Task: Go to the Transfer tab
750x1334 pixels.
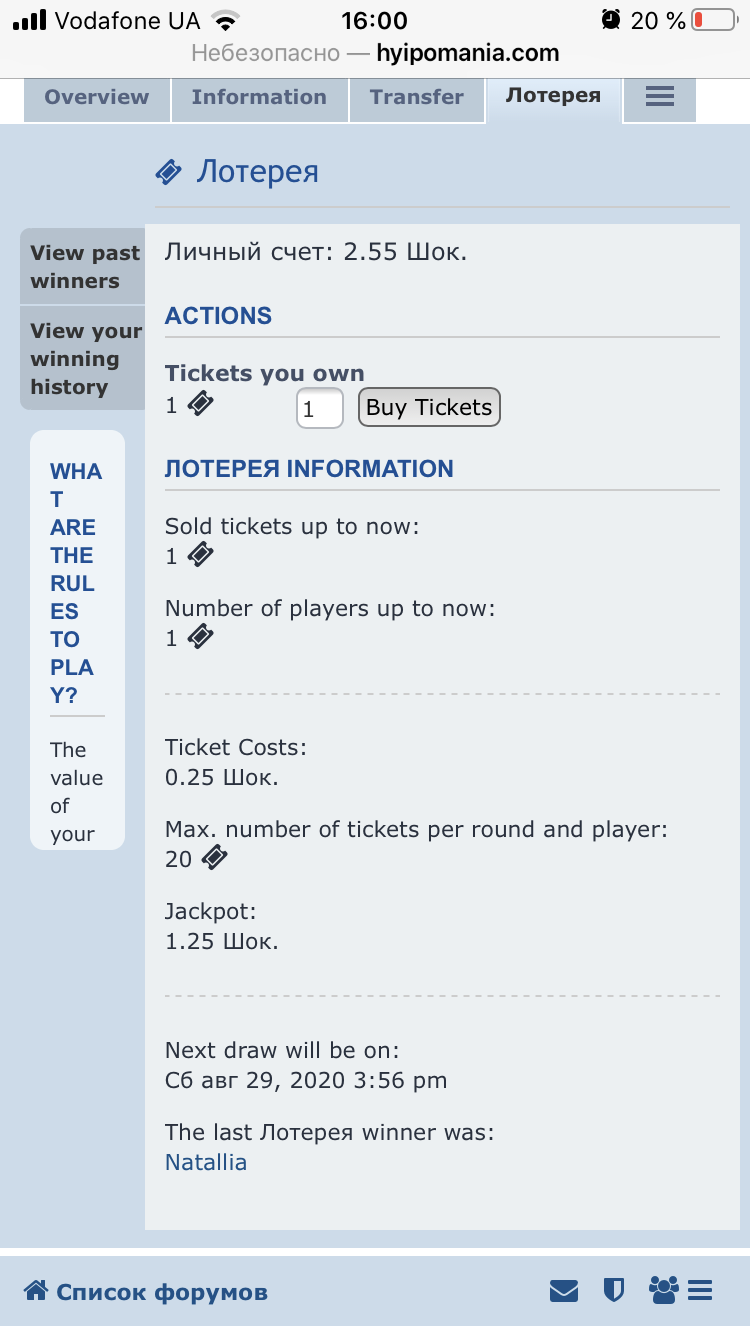Action: pyautogui.click(x=416, y=97)
